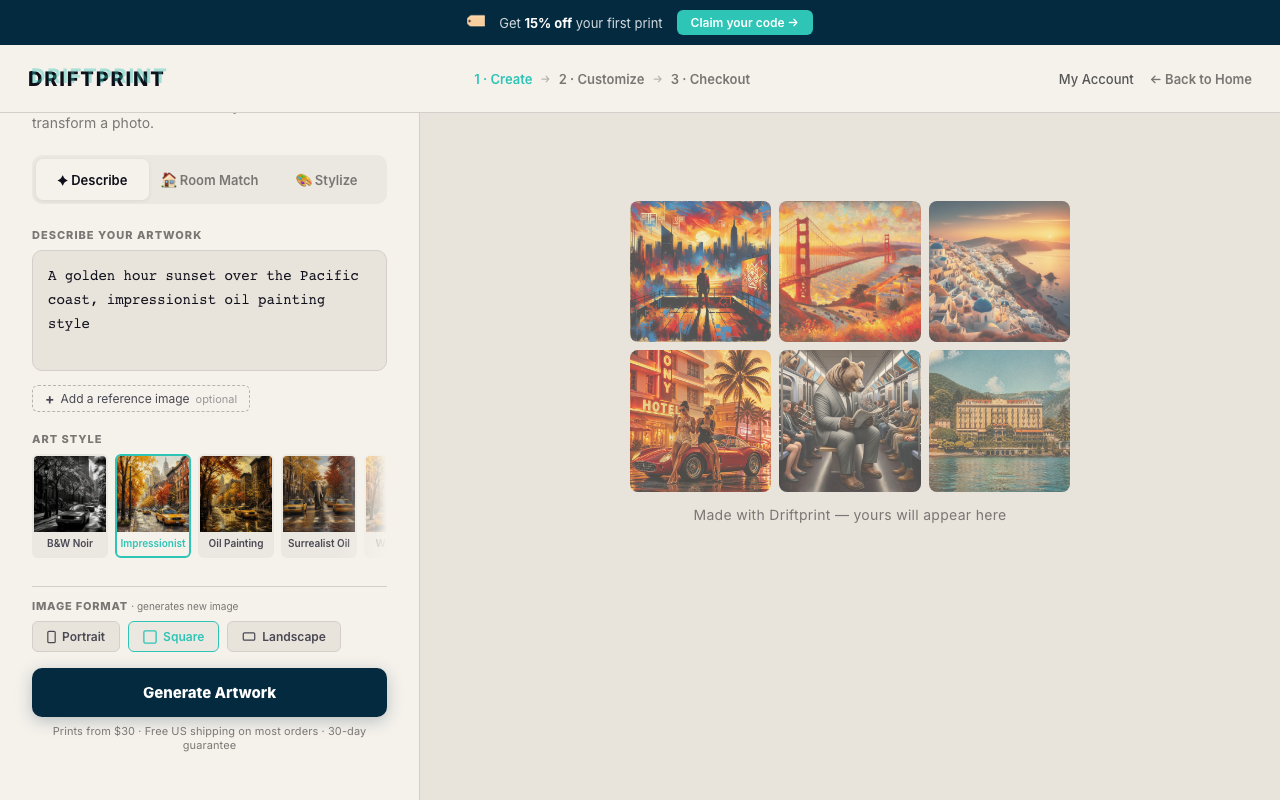Image resolution: width=1280 pixels, height=800 pixels.
Task: Select the Oil Painting art style
Action: click(x=236, y=505)
